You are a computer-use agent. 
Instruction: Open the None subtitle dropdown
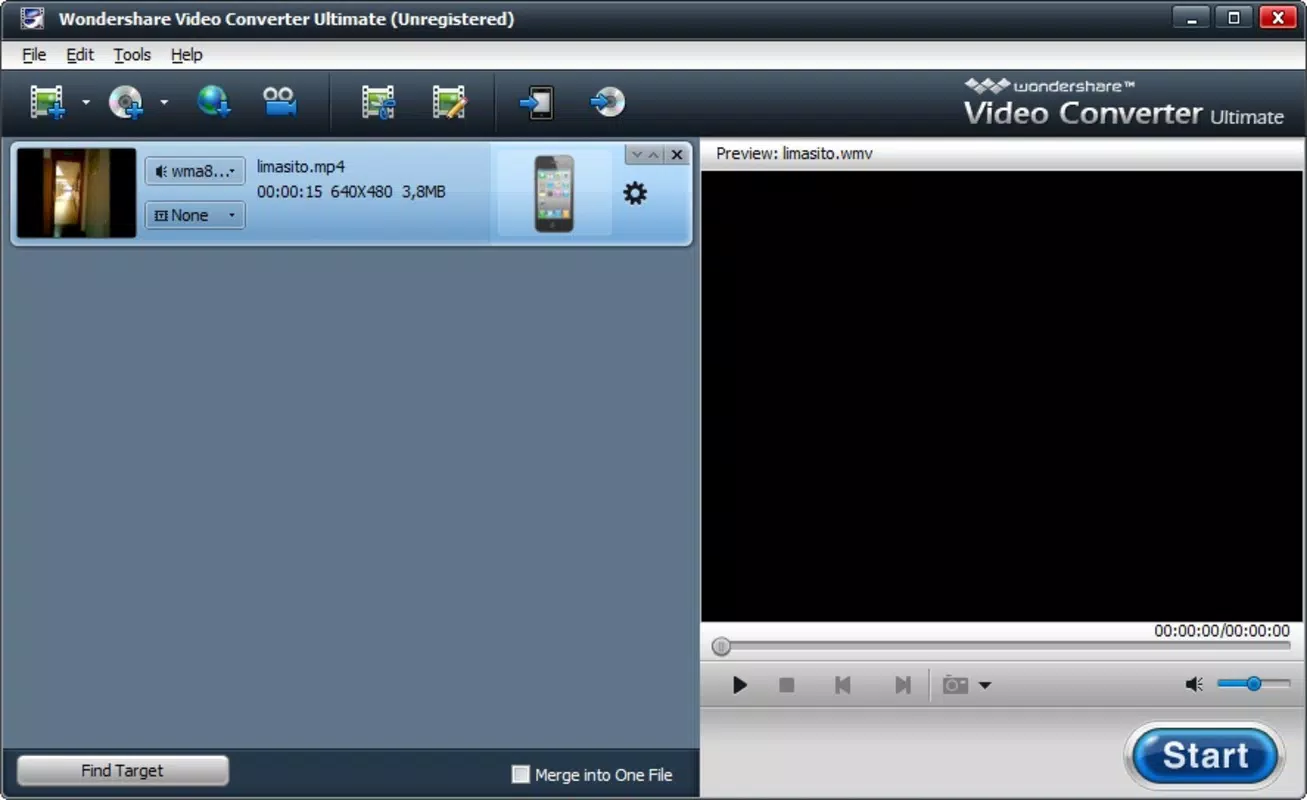pyautogui.click(x=195, y=215)
